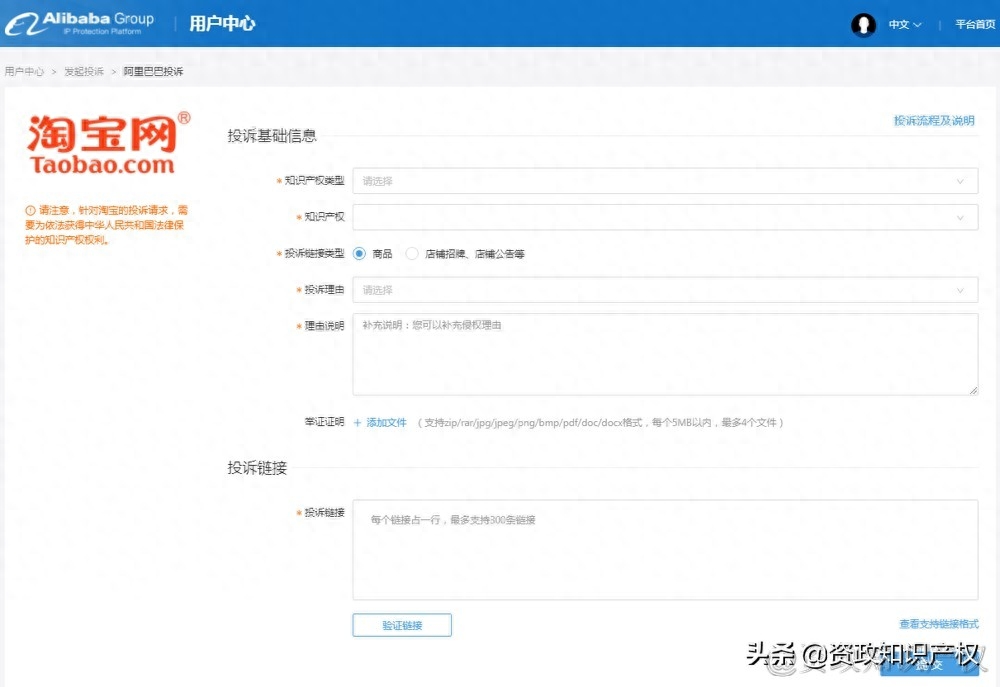The width and height of the screenshot is (1000, 687).
Task: Focus the 投诉链接 text area
Action: 665,550
